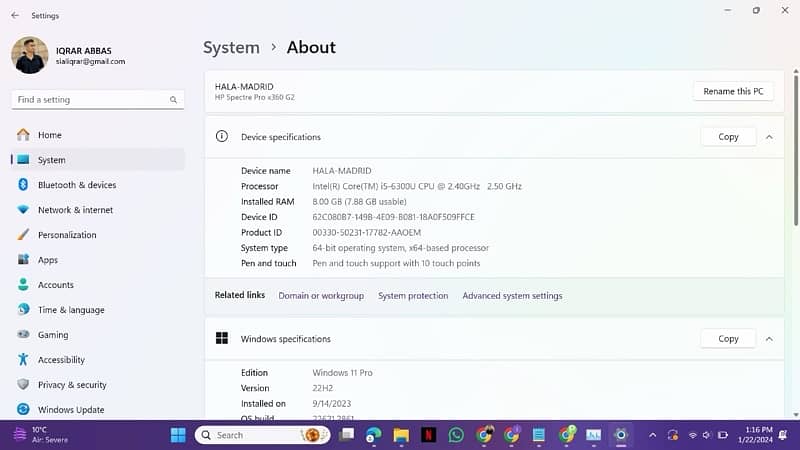800x450 pixels.
Task: Launch Netflix from the taskbar
Action: (428, 435)
